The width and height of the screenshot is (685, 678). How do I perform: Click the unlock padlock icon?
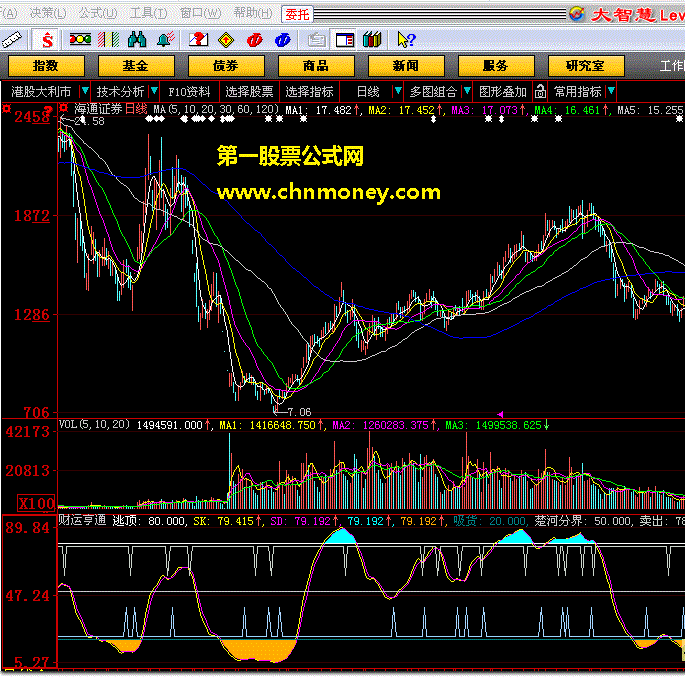[x=540, y=92]
